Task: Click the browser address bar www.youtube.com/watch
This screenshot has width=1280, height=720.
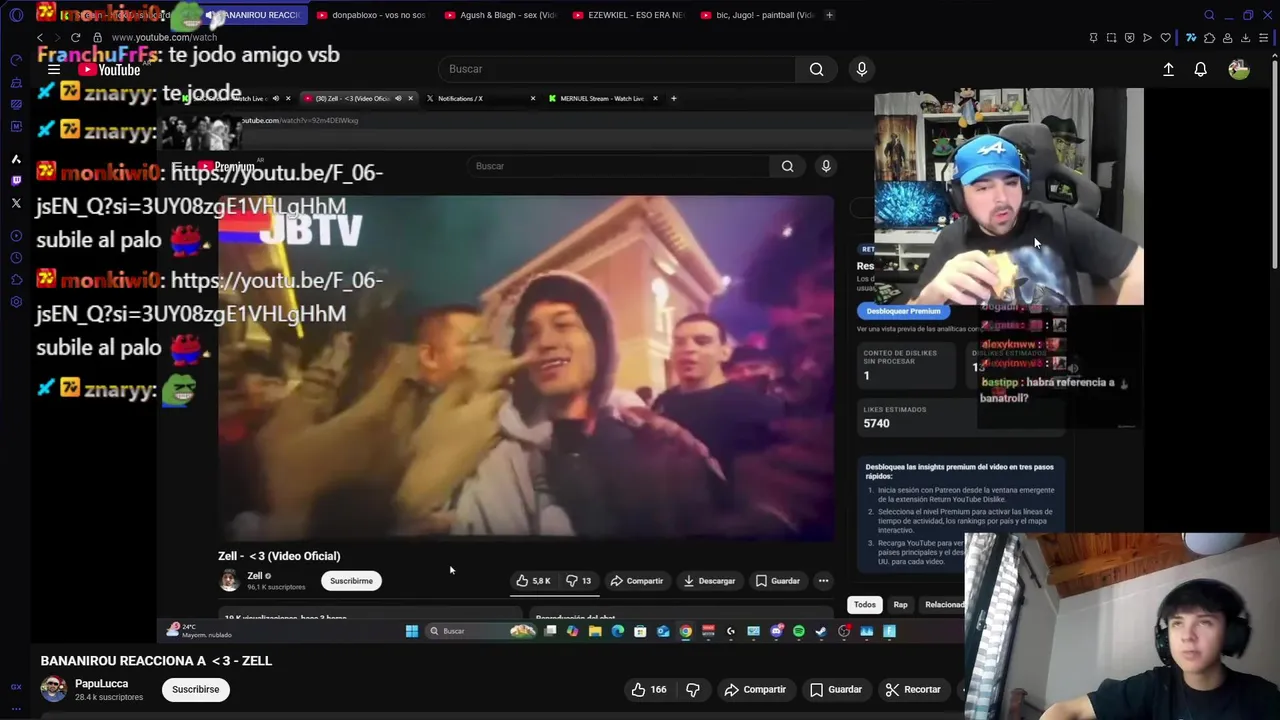Action: coord(164,37)
